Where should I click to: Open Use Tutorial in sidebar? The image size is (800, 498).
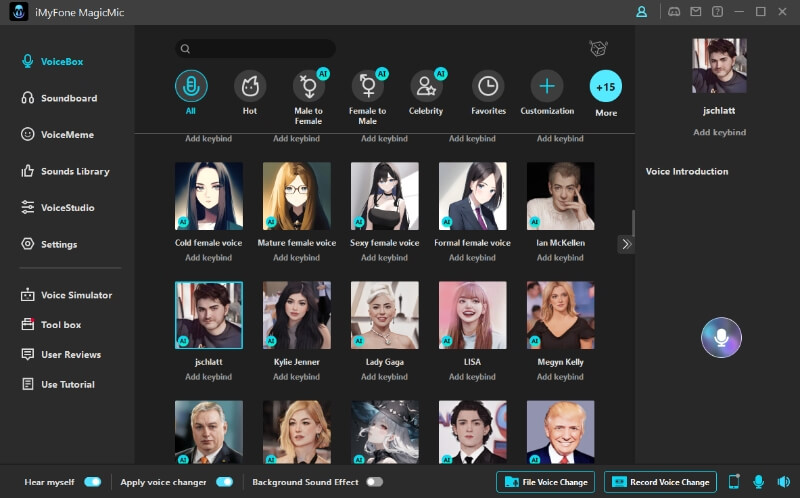[58, 384]
